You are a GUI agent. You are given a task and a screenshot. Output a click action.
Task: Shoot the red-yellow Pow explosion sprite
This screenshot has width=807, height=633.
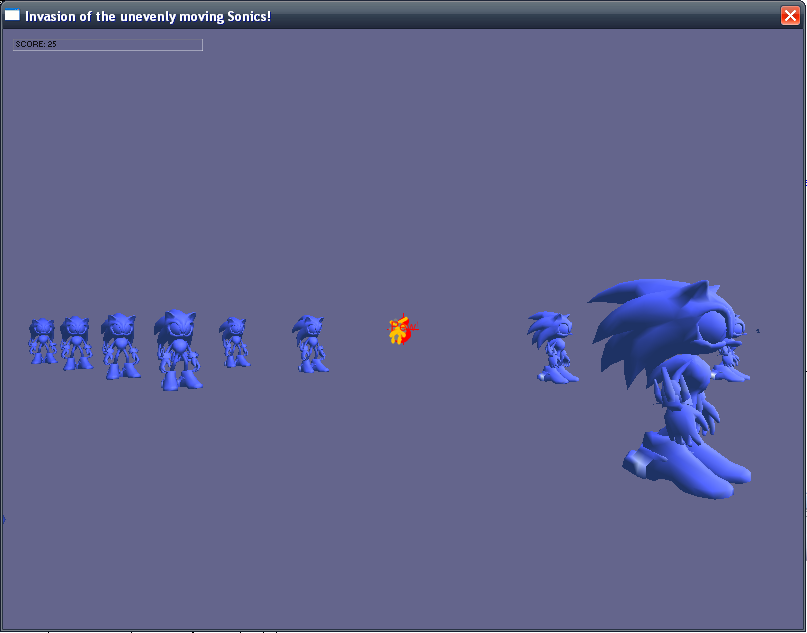coord(402,329)
